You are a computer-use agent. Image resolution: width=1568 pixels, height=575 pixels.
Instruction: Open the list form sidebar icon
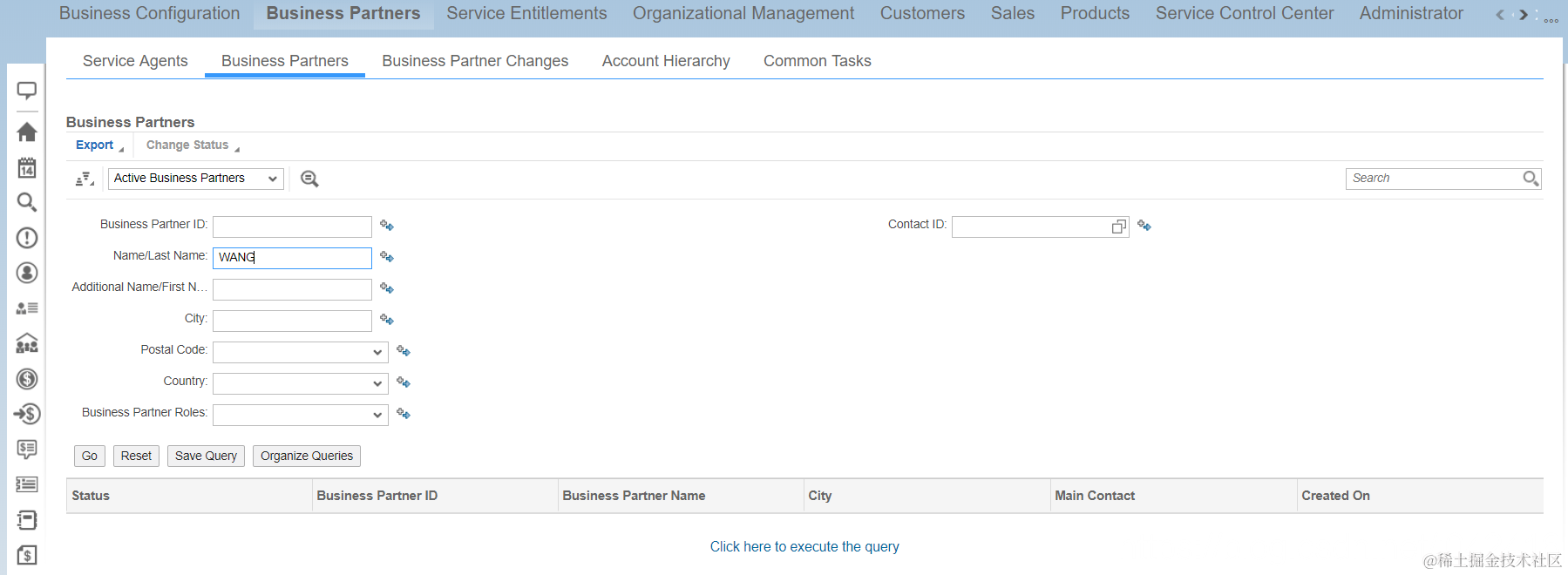pos(27,484)
